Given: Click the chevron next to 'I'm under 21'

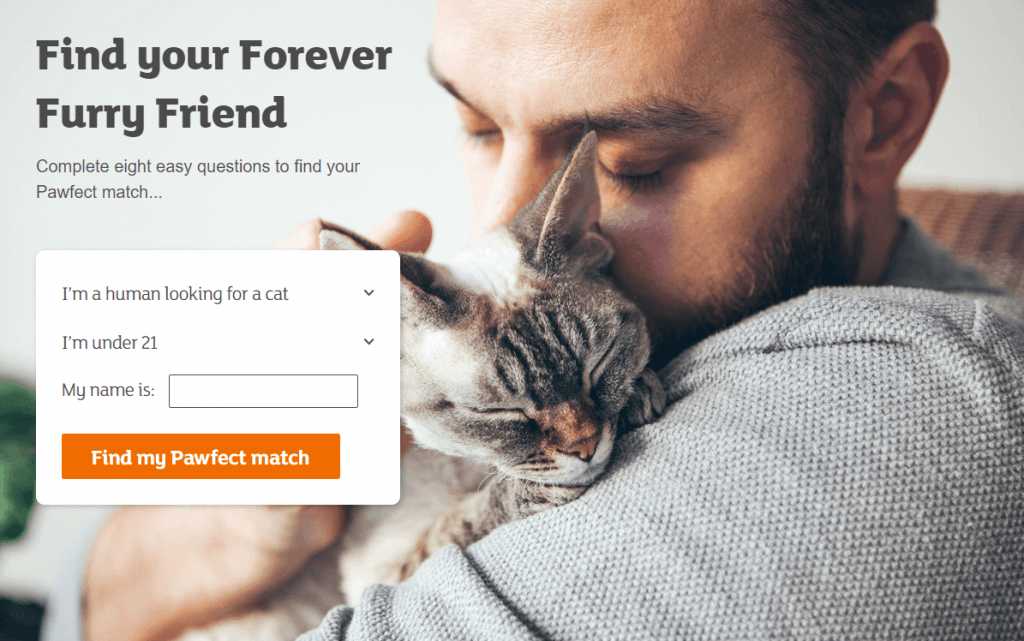Looking at the screenshot, I should [x=369, y=341].
